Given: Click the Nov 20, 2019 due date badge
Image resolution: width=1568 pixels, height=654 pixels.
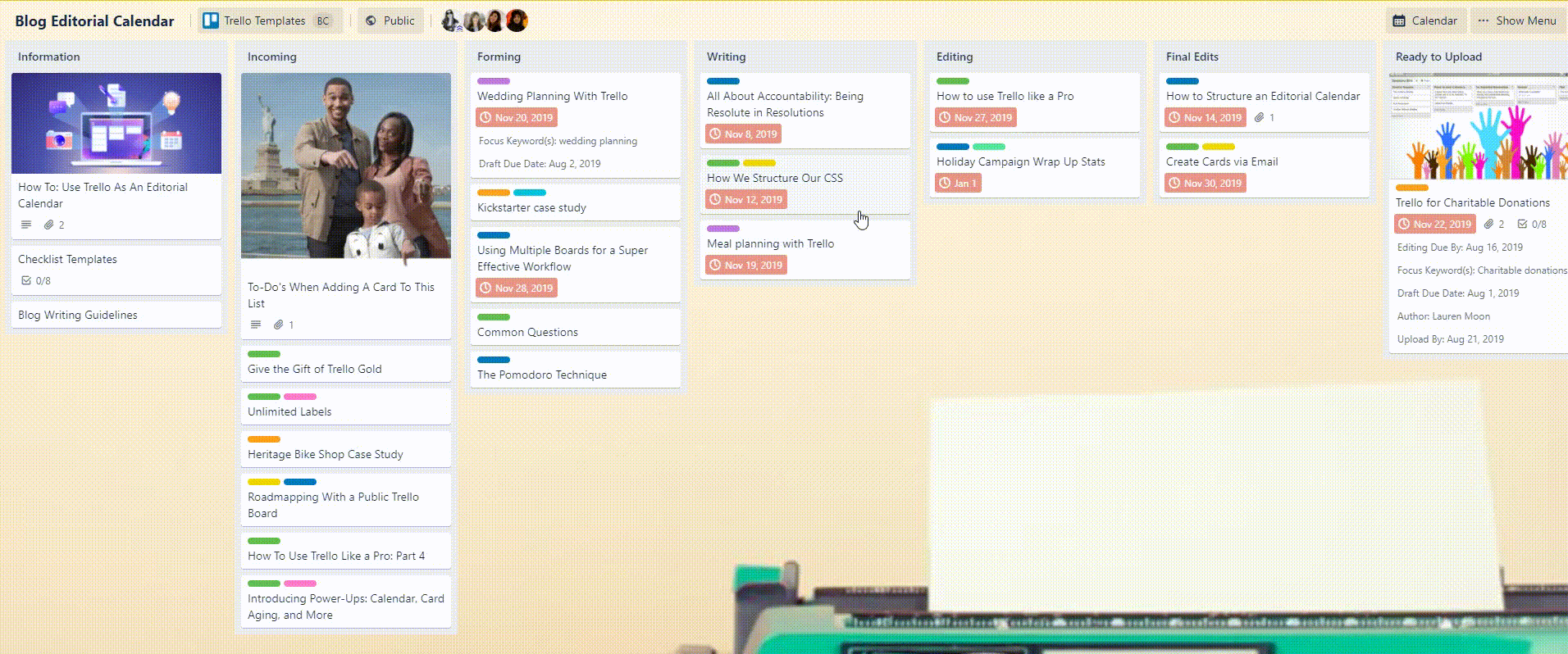Looking at the screenshot, I should pyautogui.click(x=517, y=117).
